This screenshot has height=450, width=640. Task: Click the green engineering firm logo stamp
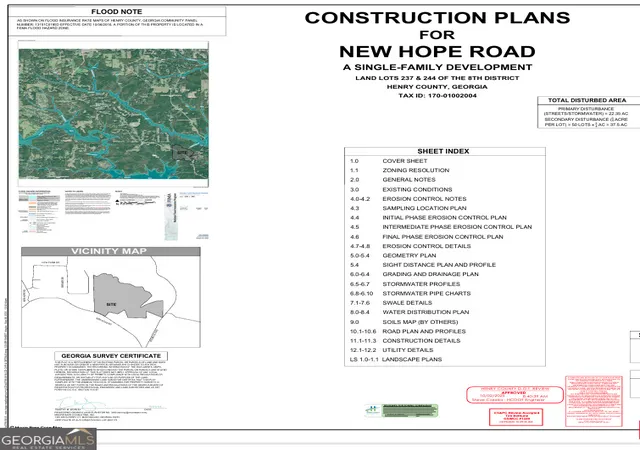[x=401, y=410]
